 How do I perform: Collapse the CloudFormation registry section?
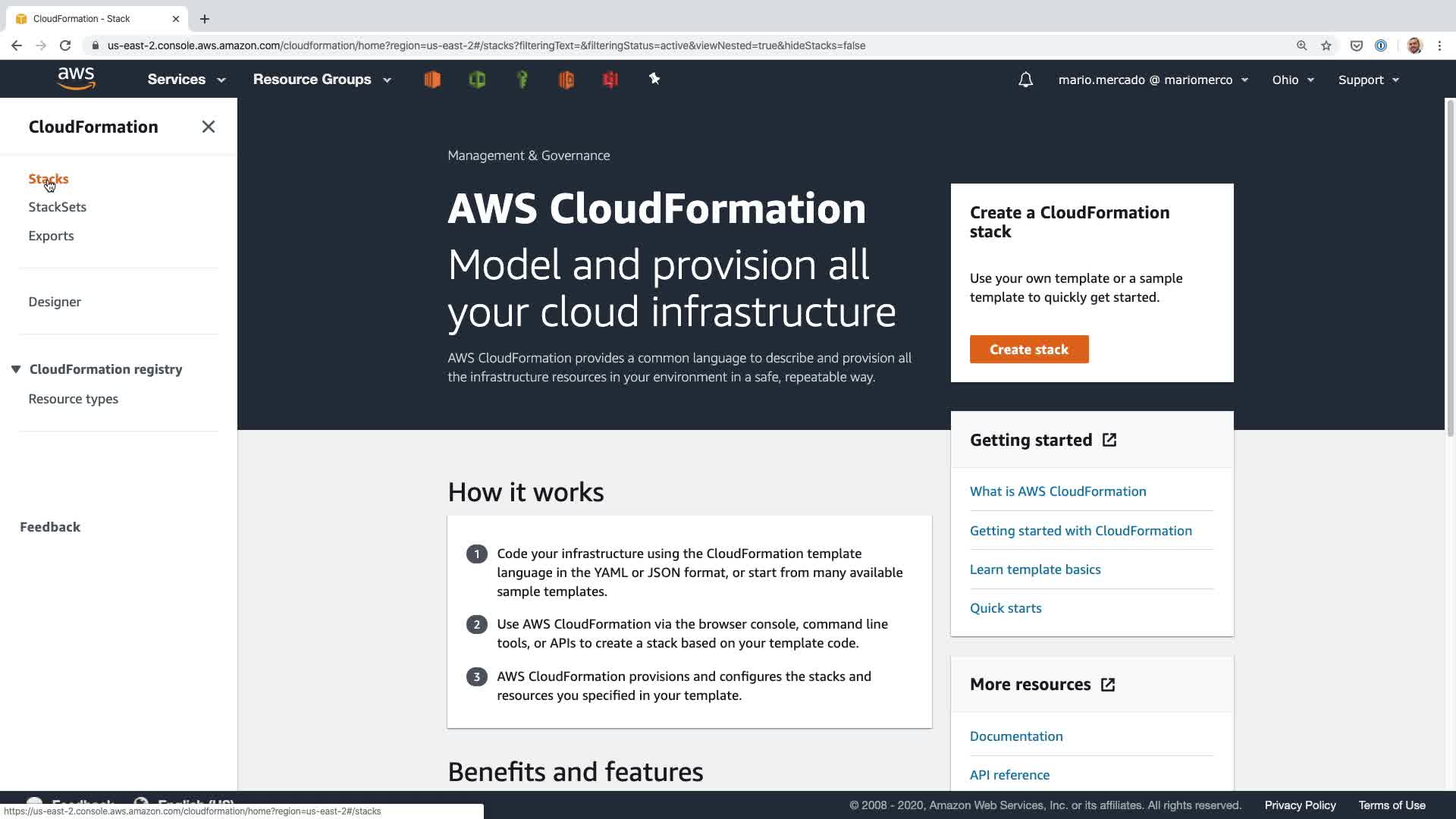16,369
